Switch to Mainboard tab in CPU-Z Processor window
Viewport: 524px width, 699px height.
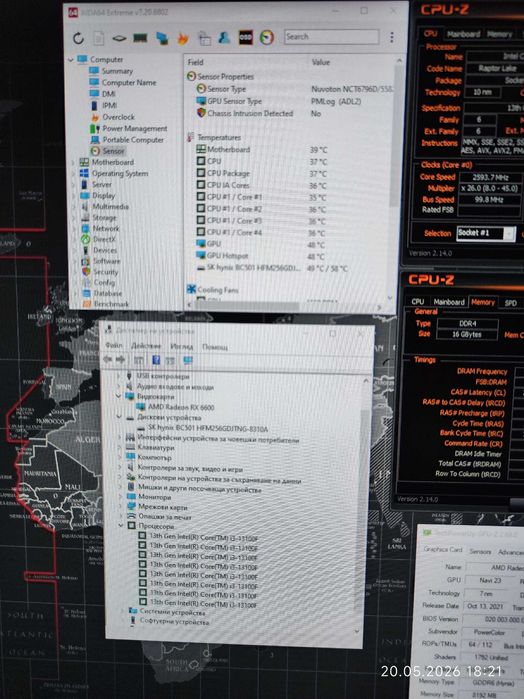[464, 34]
